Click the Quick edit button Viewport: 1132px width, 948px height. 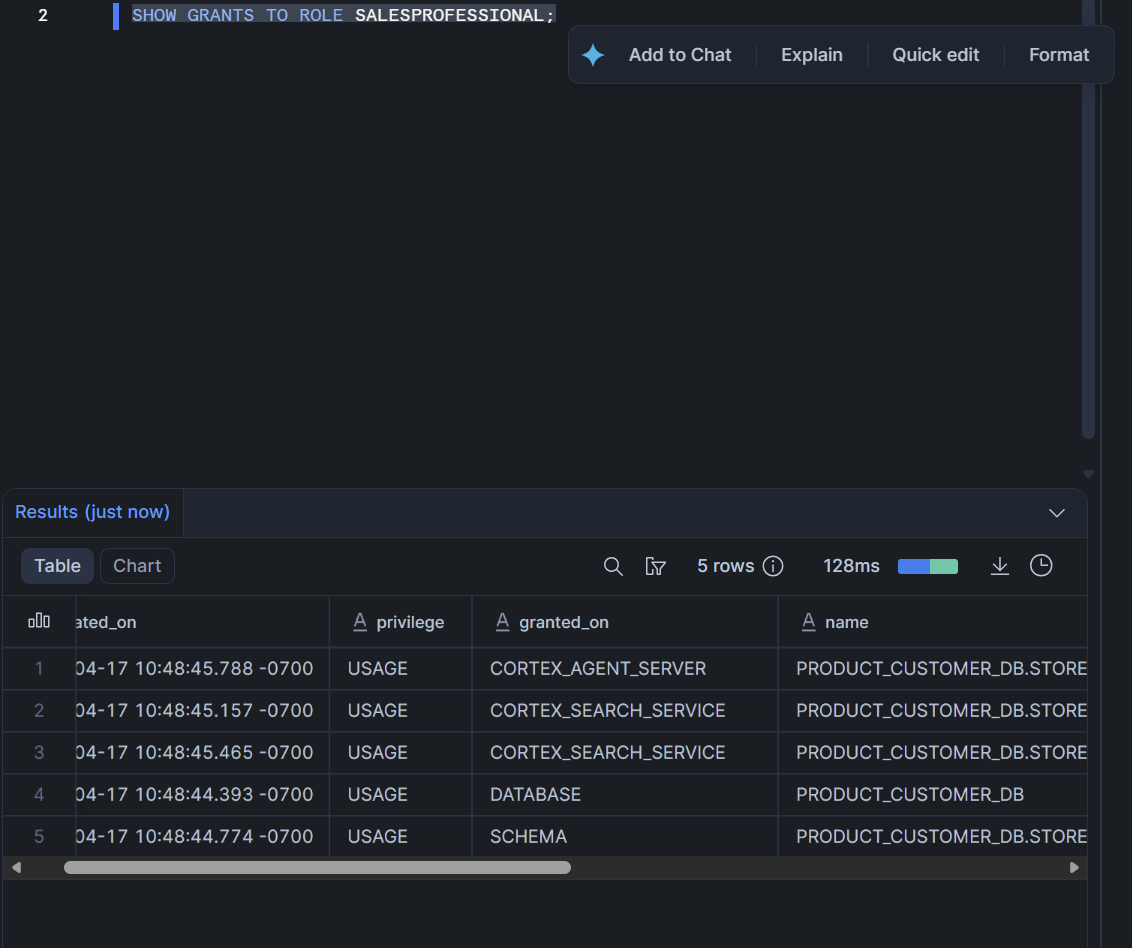pos(935,55)
